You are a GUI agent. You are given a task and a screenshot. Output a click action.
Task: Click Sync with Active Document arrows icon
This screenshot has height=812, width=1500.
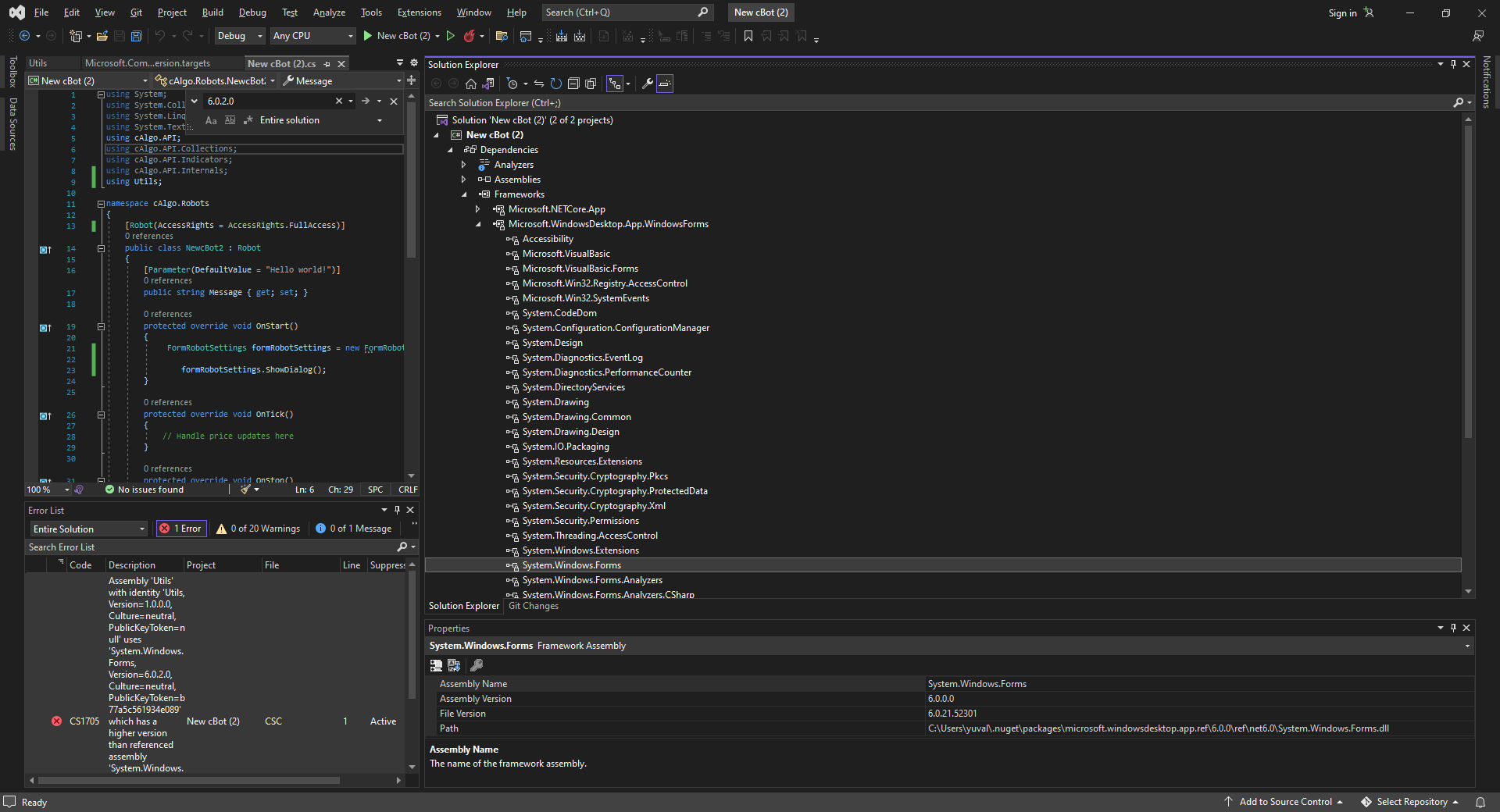[539, 84]
